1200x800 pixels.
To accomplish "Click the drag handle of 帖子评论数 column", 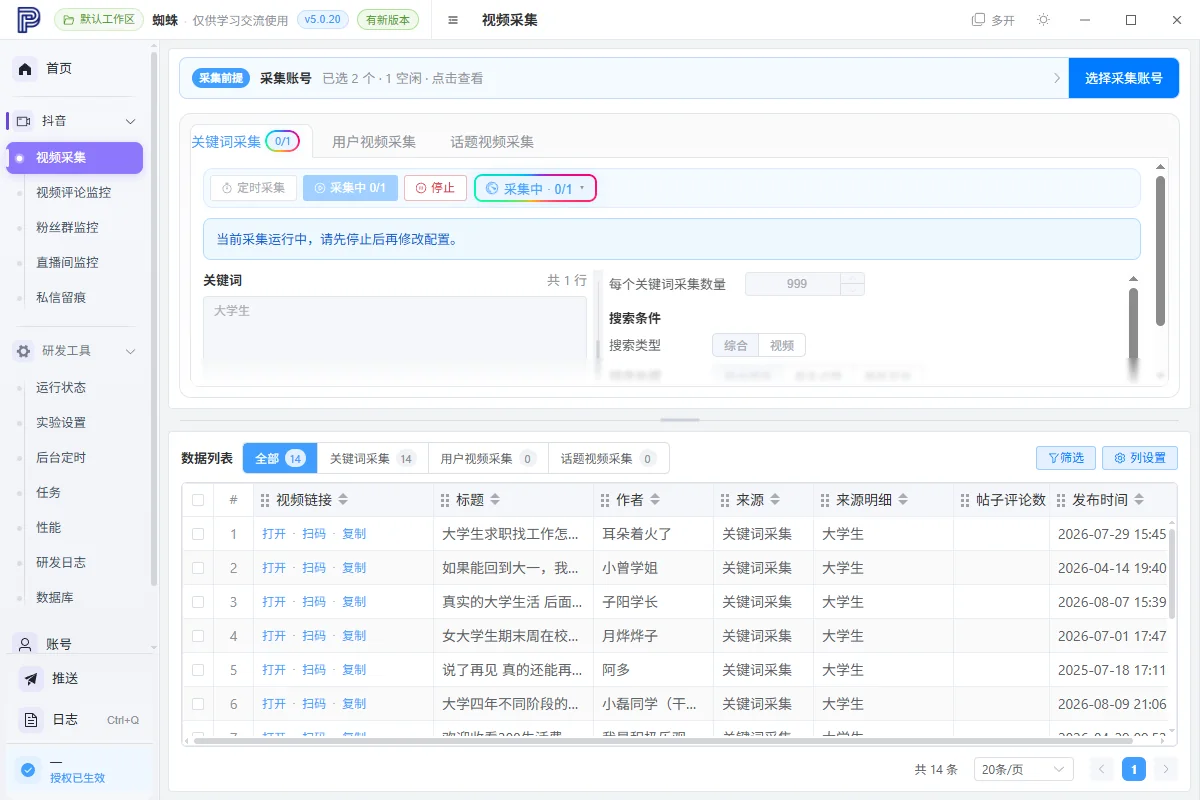I will tap(965, 500).
